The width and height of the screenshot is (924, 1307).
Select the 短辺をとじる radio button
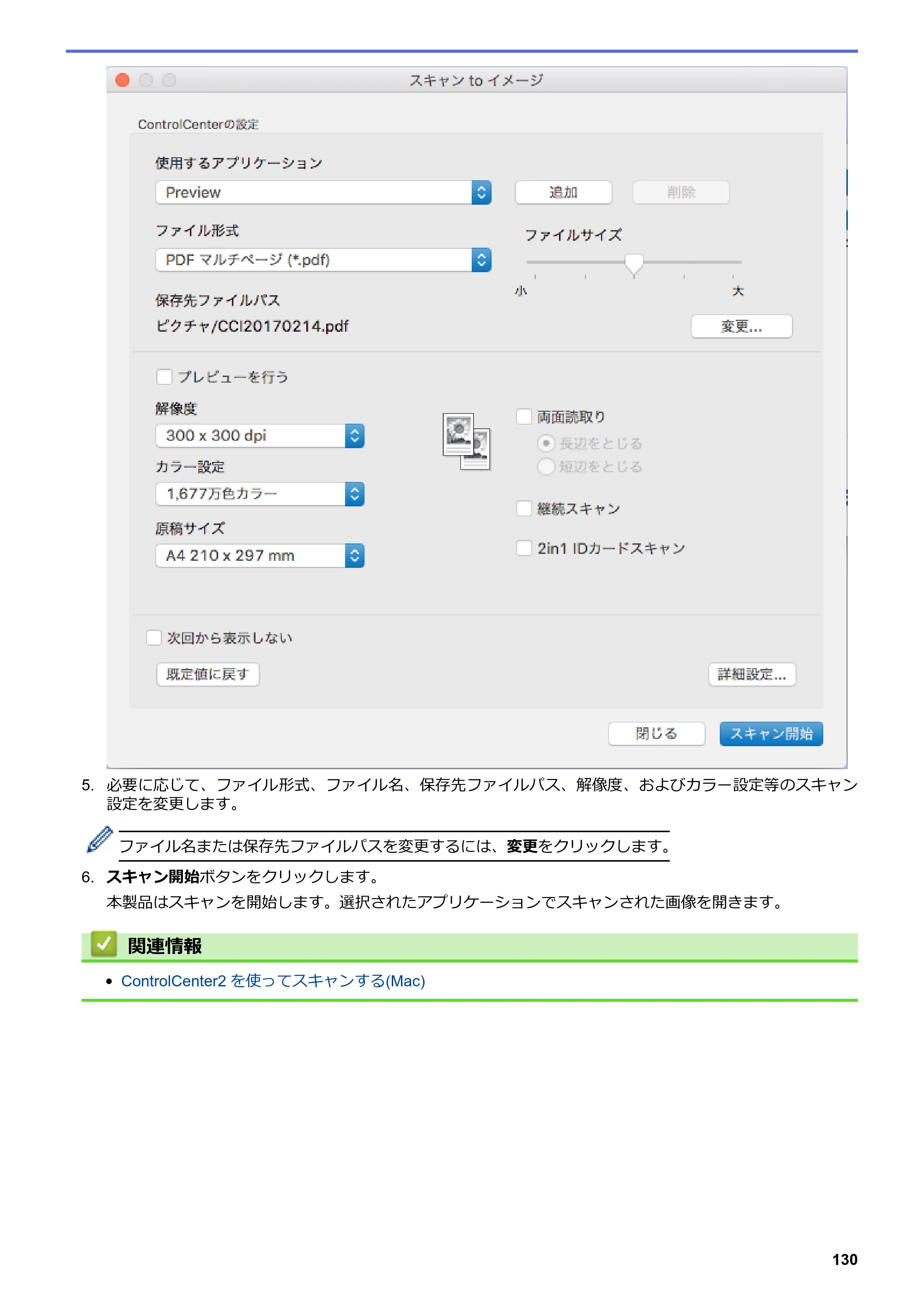[546, 466]
